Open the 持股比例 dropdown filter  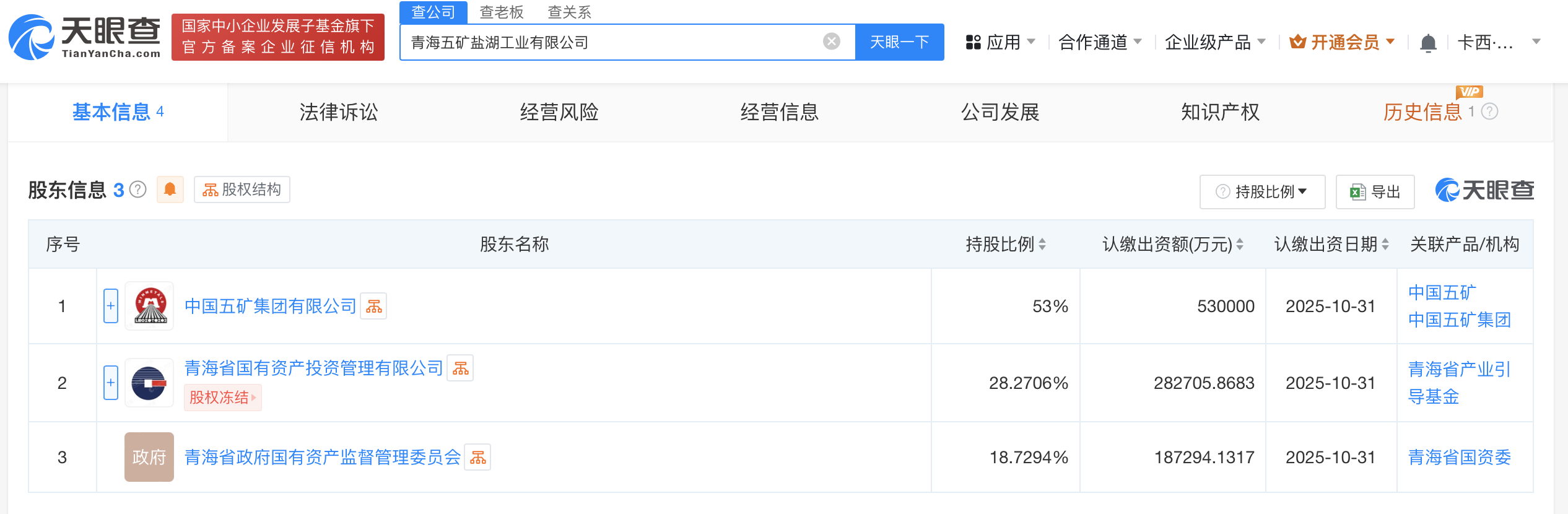[x=1262, y=192]
